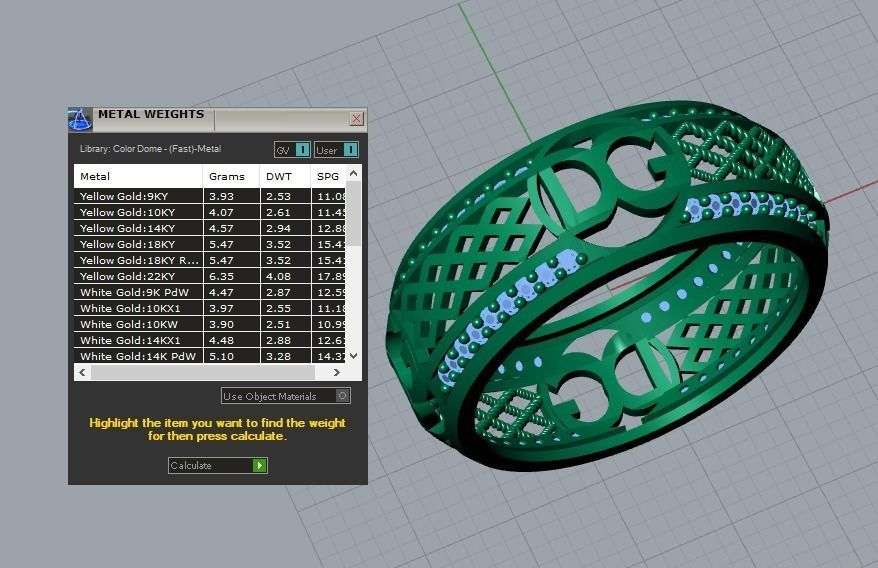Click the table's horizontal scrollbar thumb
Viewport: 878px width, 568px height.
pyautogui.click(x=203, y=373)
